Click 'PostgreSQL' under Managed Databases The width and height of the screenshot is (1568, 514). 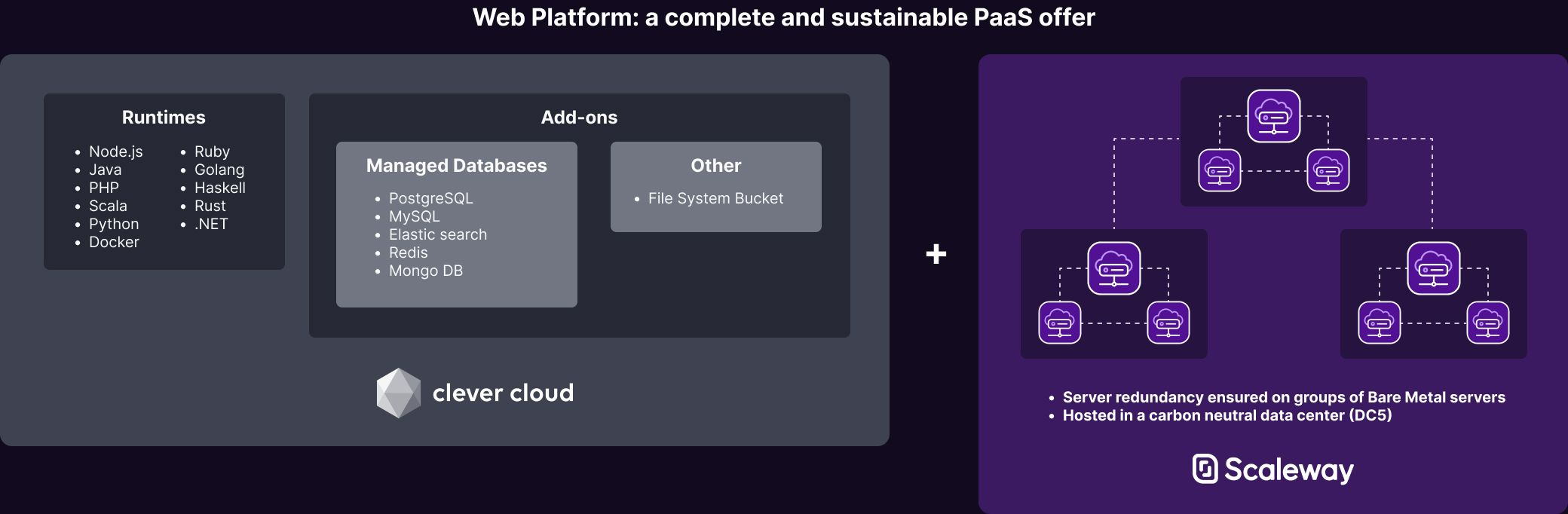click(431, 198)
